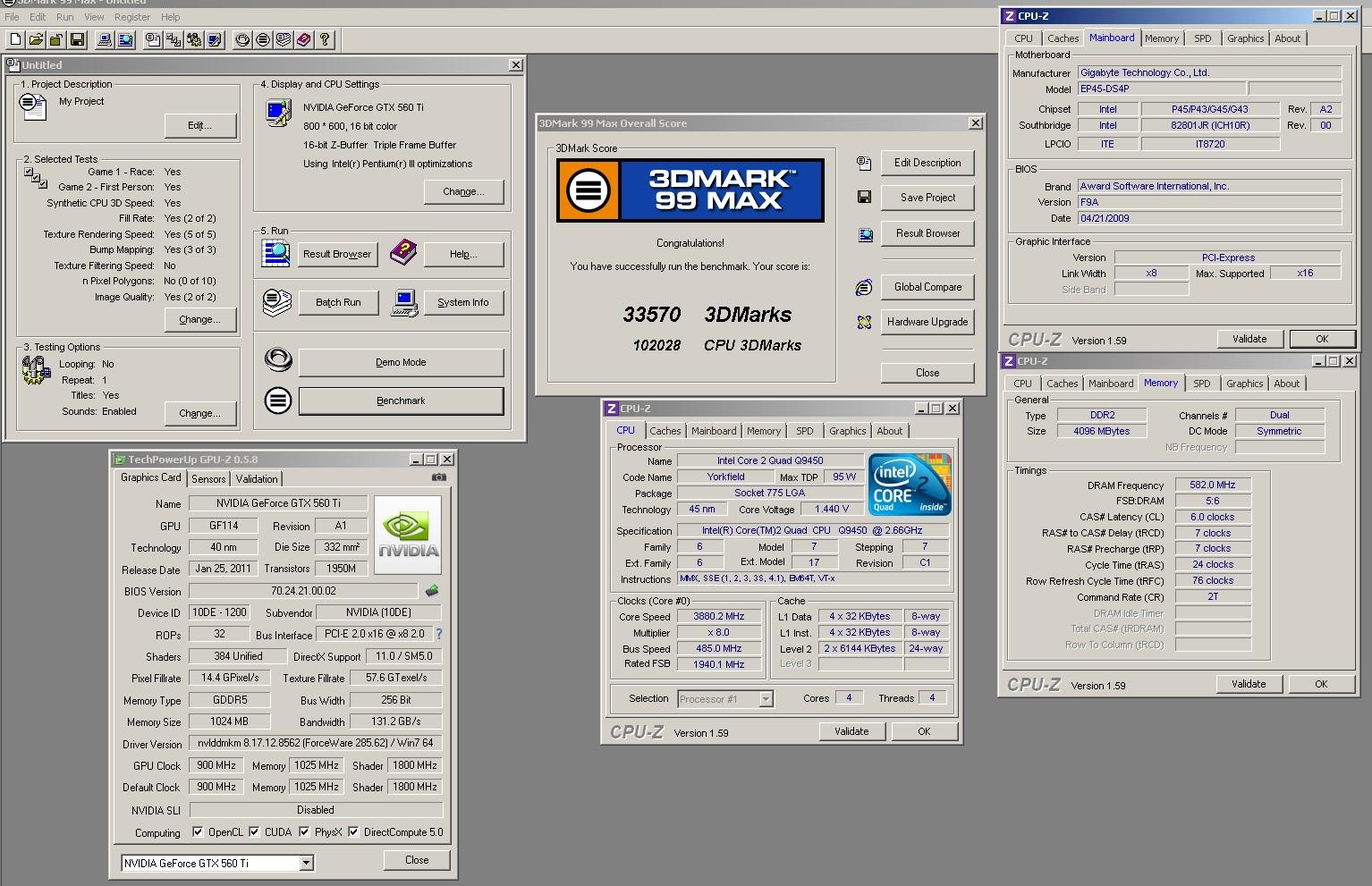Click the Testing Options toolbar icon

[194, 39]
